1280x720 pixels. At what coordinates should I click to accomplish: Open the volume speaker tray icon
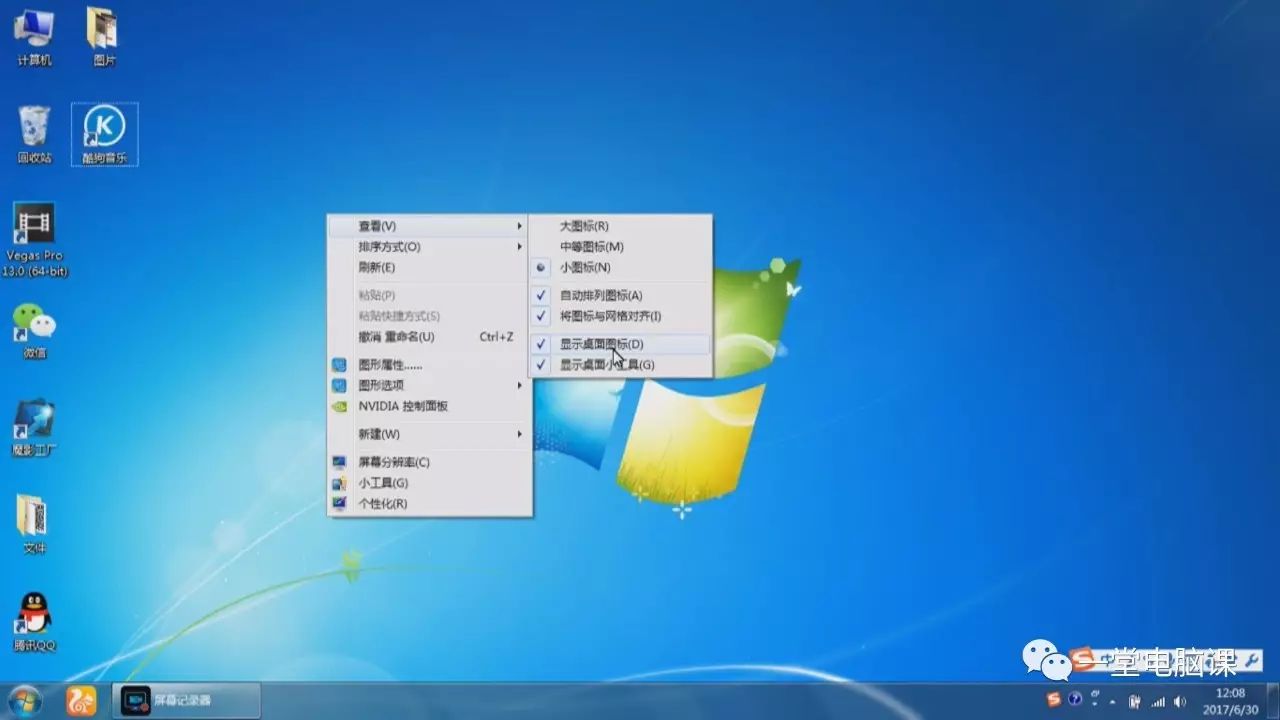tap(1180, 701)
